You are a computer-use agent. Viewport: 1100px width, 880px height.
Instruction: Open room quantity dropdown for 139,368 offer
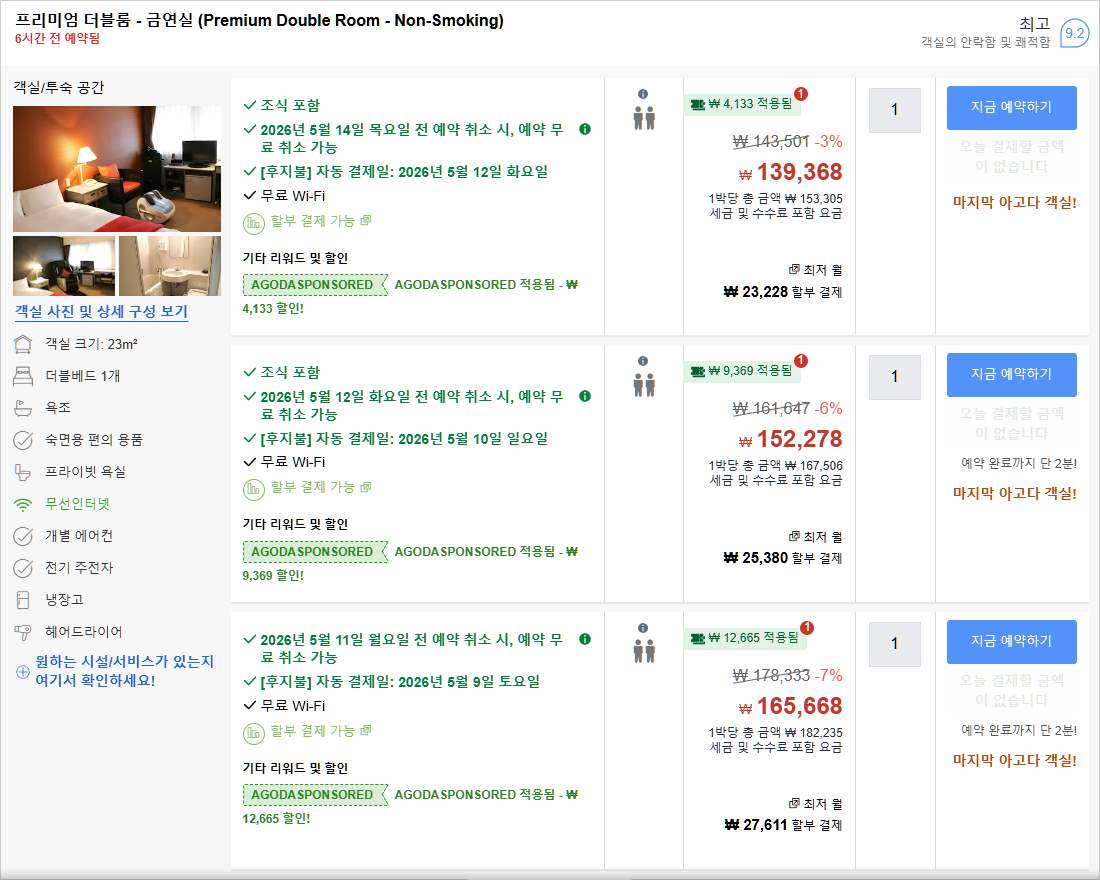(894, 110)
